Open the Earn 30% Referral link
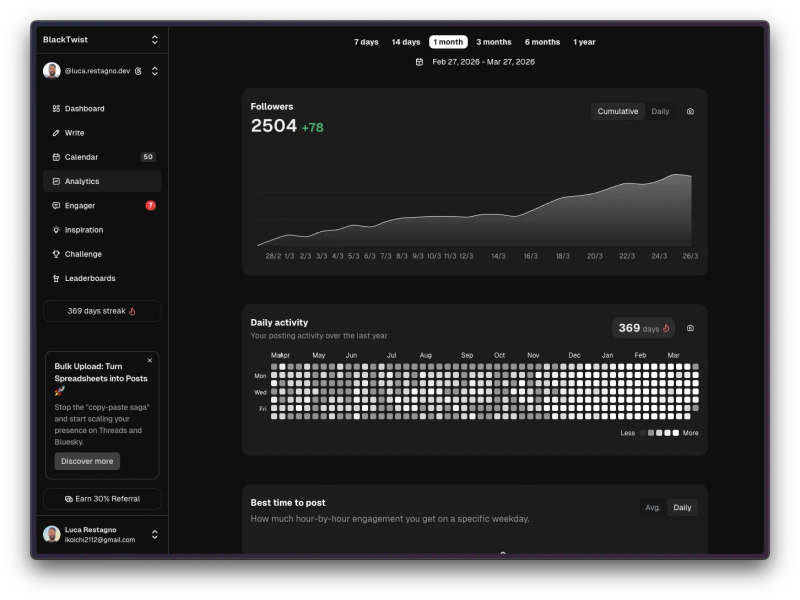Viewport: 800px width, 600px height. (101, 499)
